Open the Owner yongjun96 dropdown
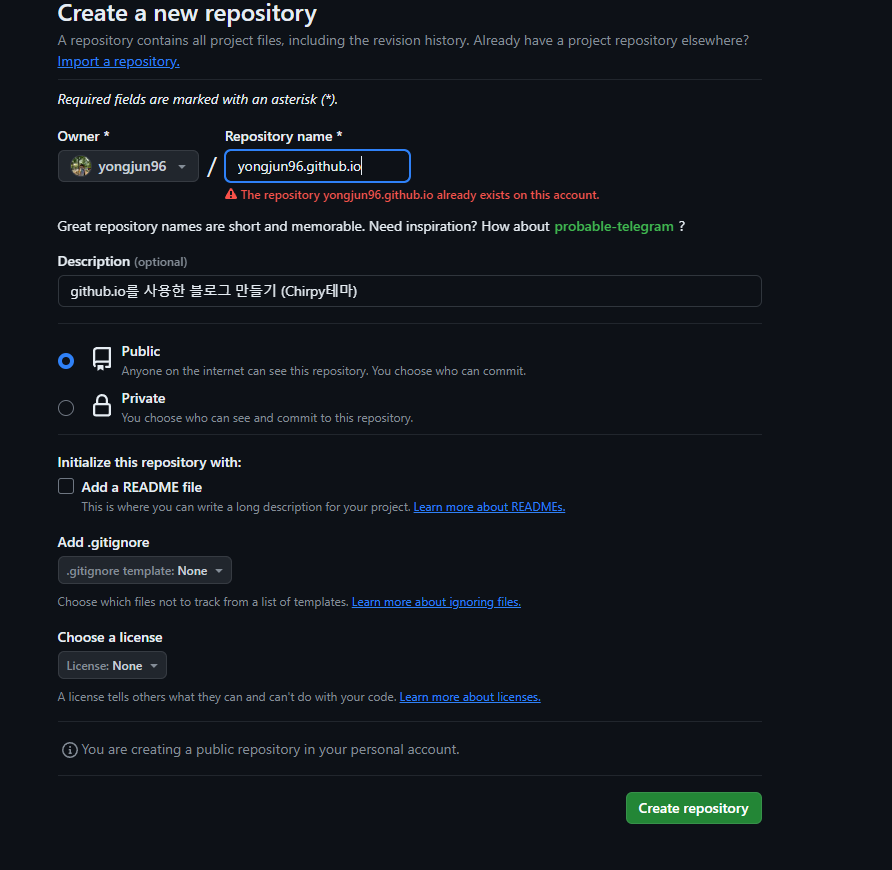892x870 pixels. pyautogui.click(x=128, y=166)
